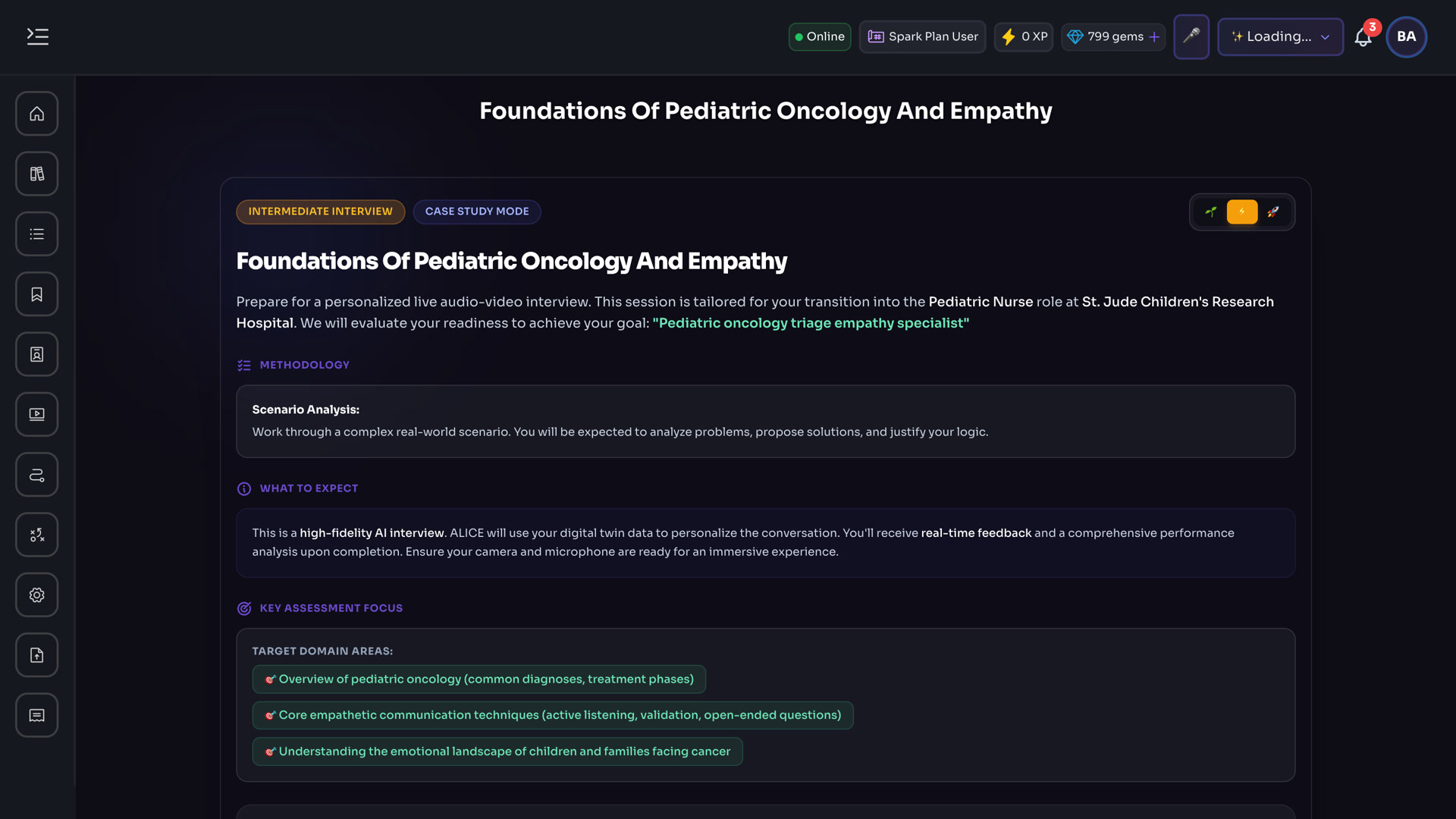Open the BA user avatar menu
Image resolution: width=1456 pixels, height=819 pixels.
point(1406,36)
